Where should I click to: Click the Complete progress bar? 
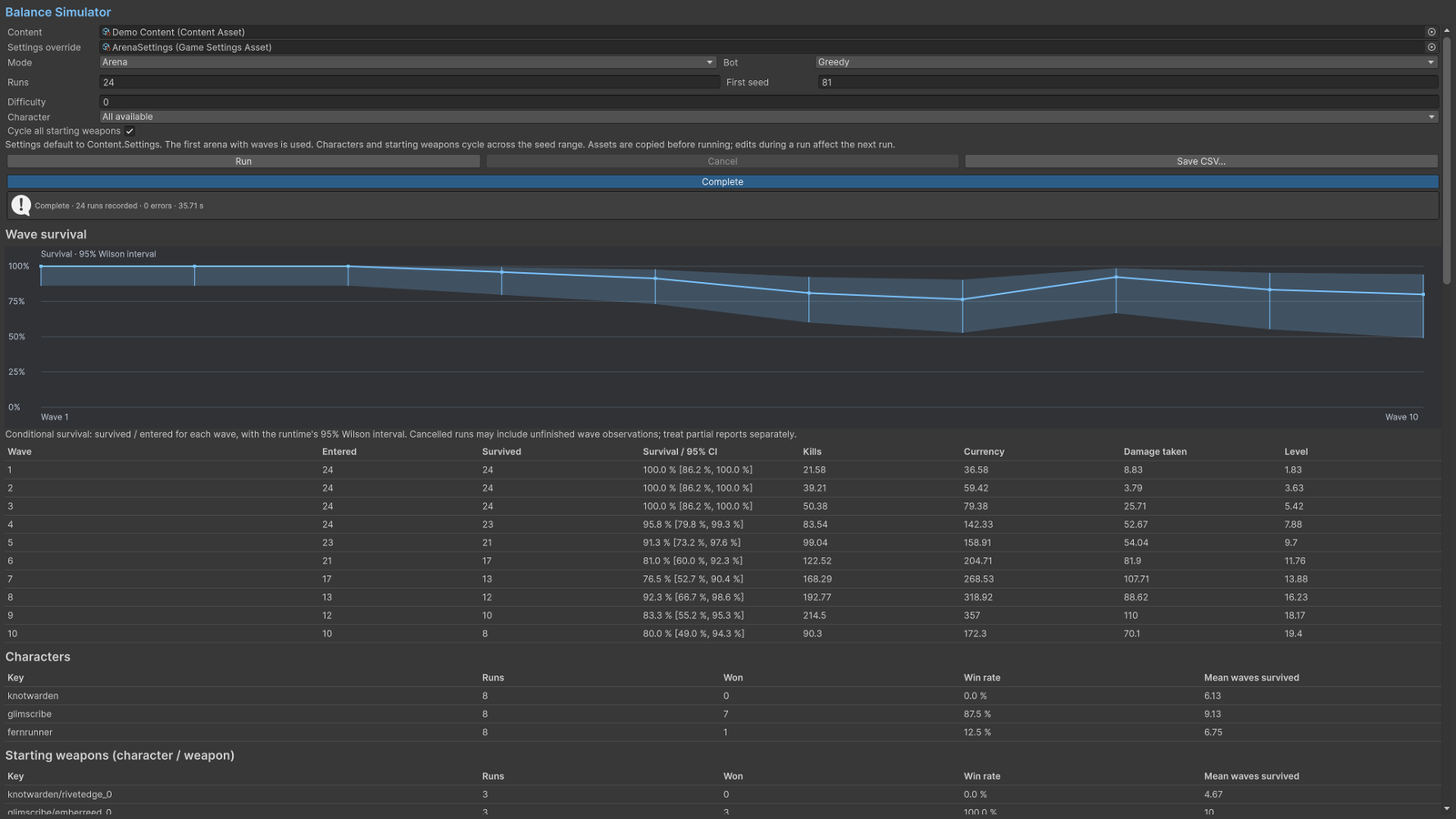pos(723,182)
